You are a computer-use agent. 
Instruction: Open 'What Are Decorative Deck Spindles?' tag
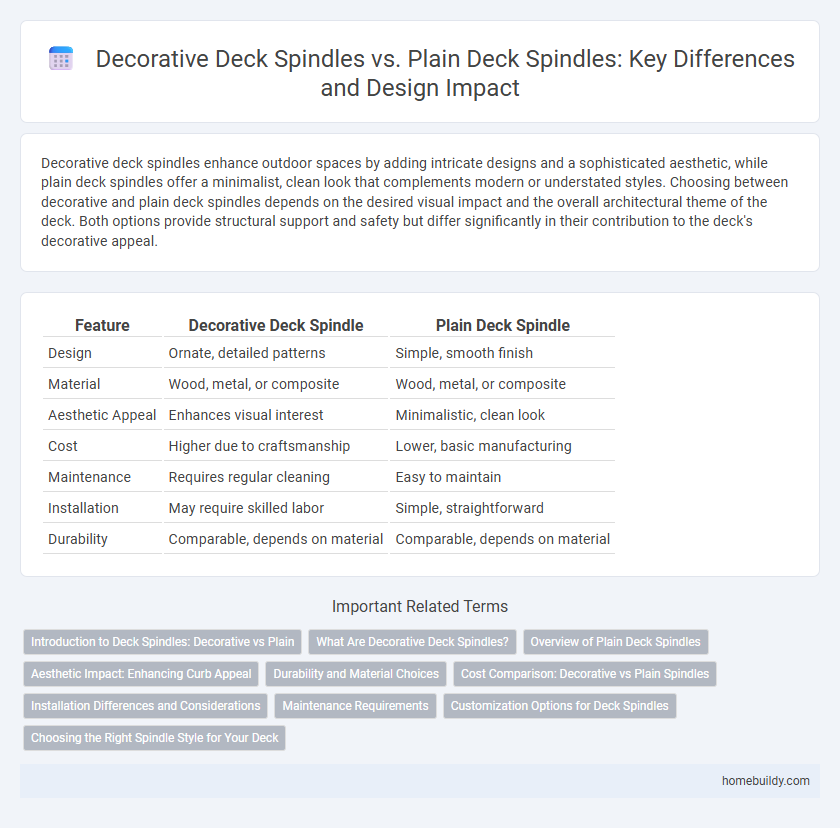point(412,642)
